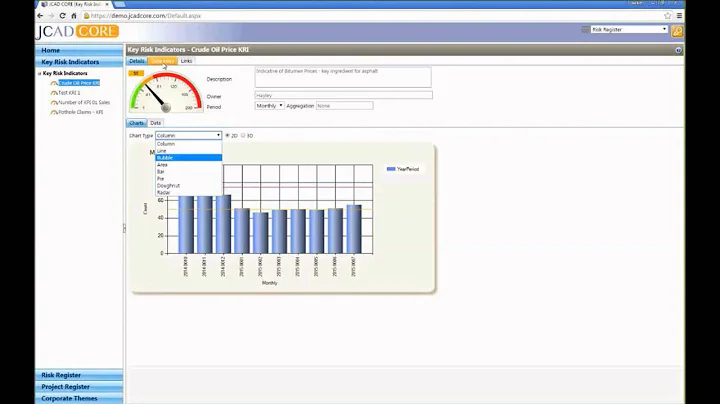Click the Description text box
The height and width of the screenshot is (404, 720).
click(x=343, y=77)
